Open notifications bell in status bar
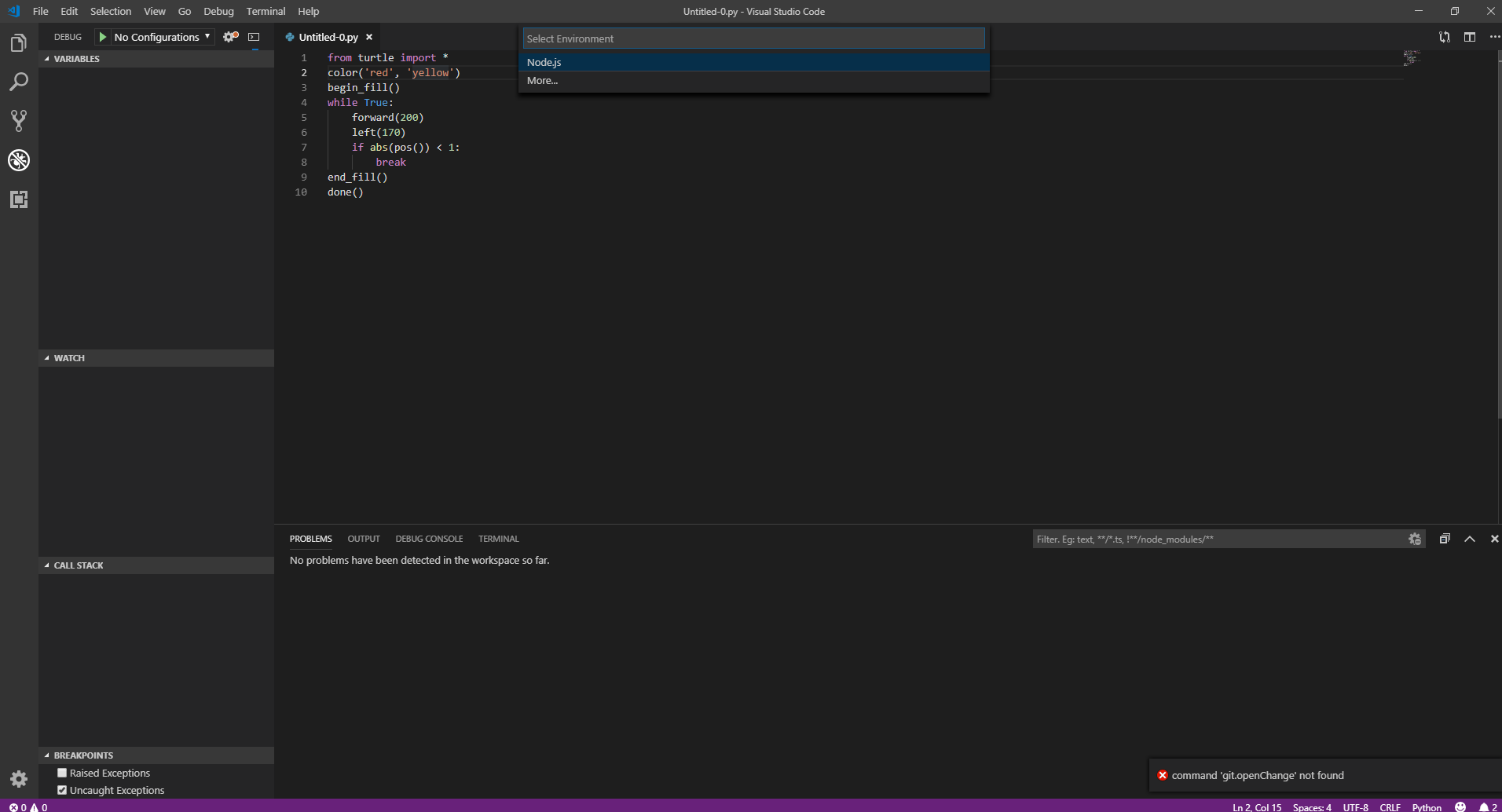The width and height of the screenshot is (1502, 812). [1488, 807]
